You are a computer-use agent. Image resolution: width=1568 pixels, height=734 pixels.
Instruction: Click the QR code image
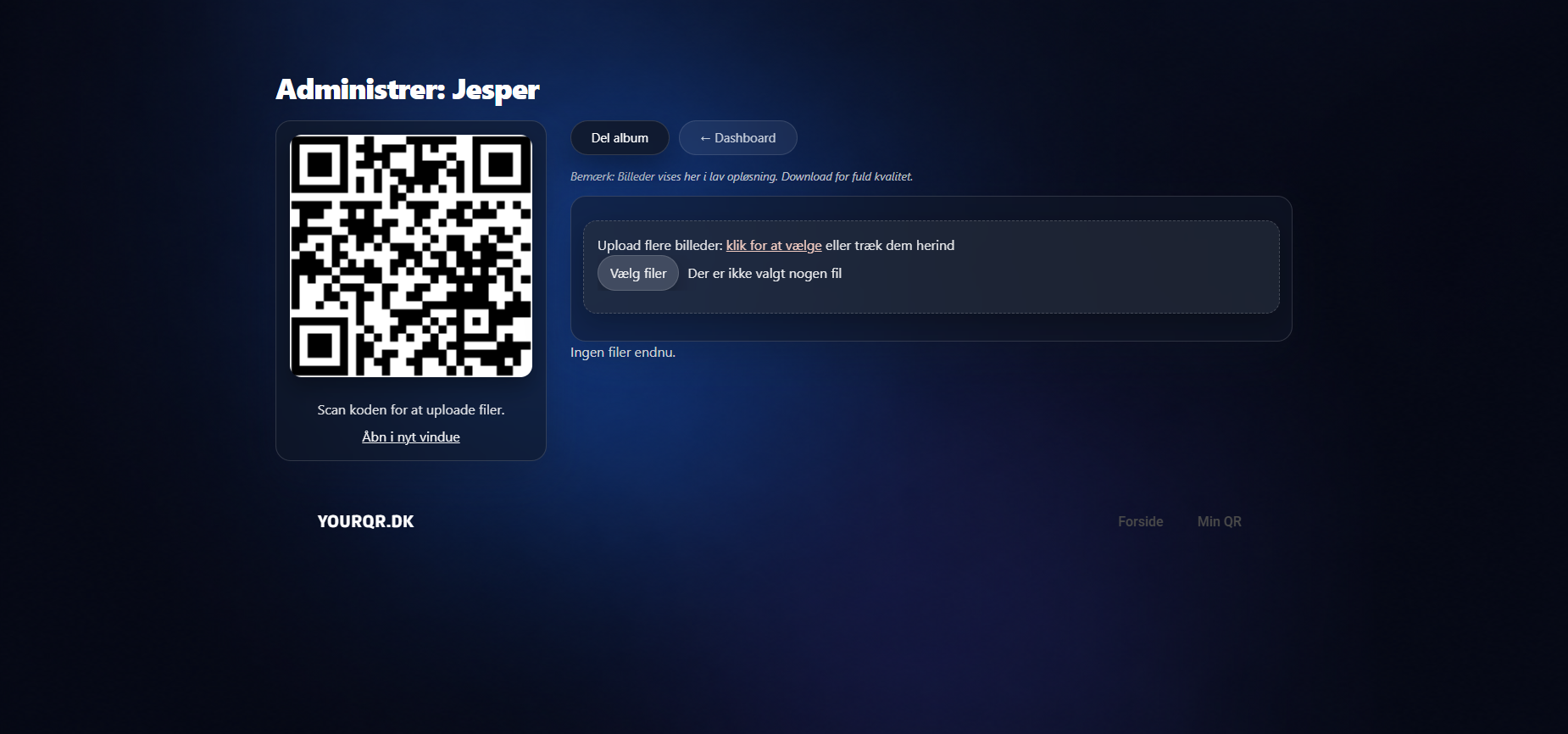point(411,256)
